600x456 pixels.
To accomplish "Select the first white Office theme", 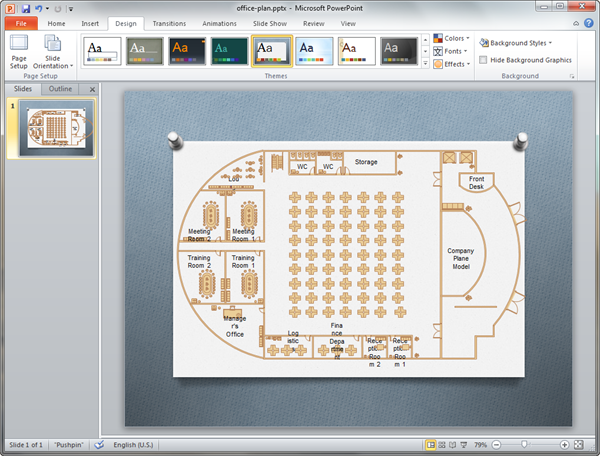I will click(x=102, y=50).
